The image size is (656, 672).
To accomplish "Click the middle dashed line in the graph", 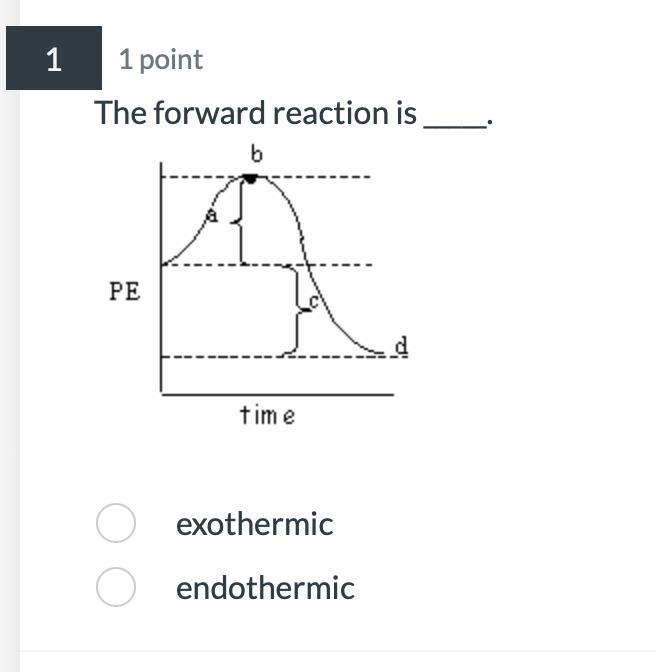I will (x=267, y=265).
